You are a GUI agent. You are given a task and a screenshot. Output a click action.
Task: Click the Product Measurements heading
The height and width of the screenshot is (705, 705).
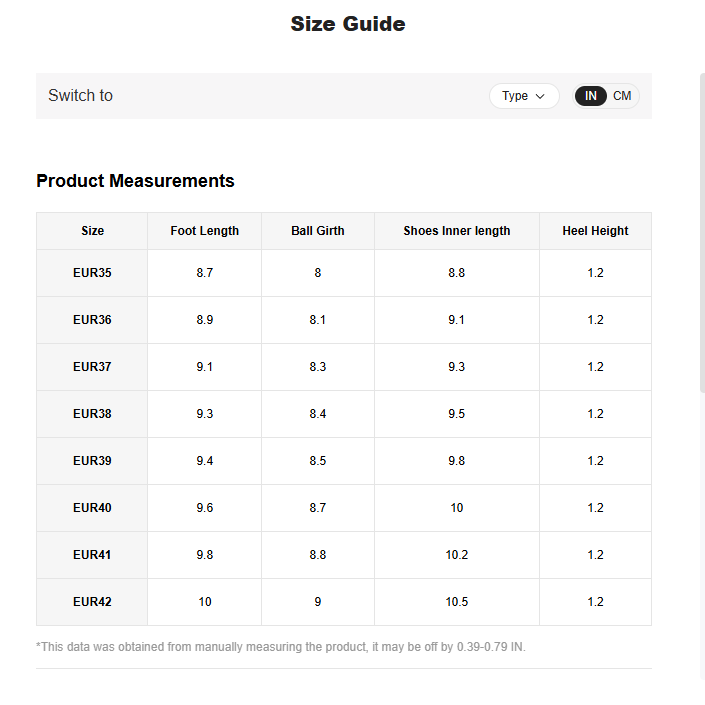(x=135, y=181)
